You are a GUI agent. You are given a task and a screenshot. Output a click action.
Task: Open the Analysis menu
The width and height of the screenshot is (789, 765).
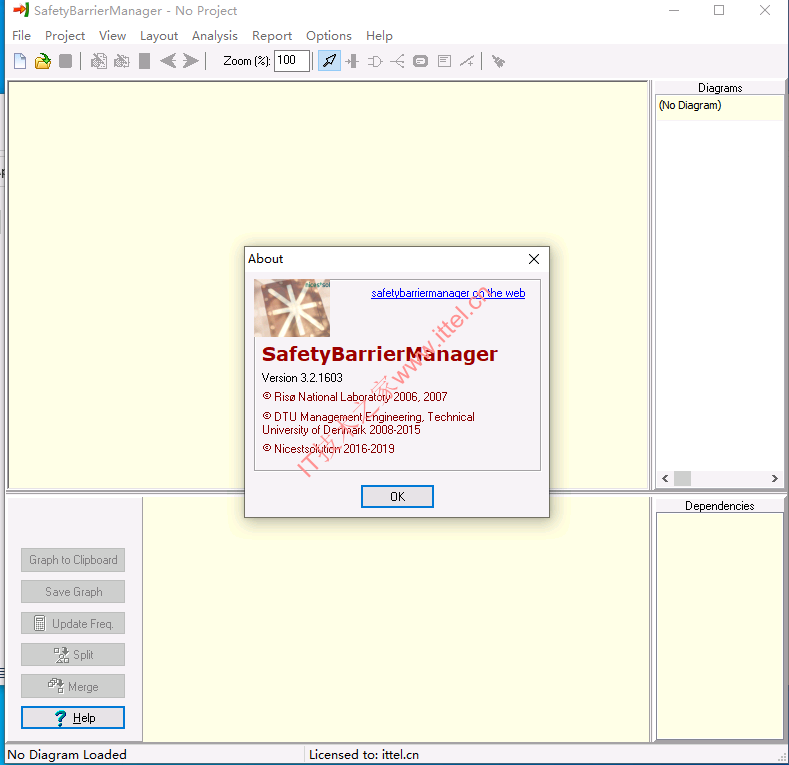tap(215, 36)
